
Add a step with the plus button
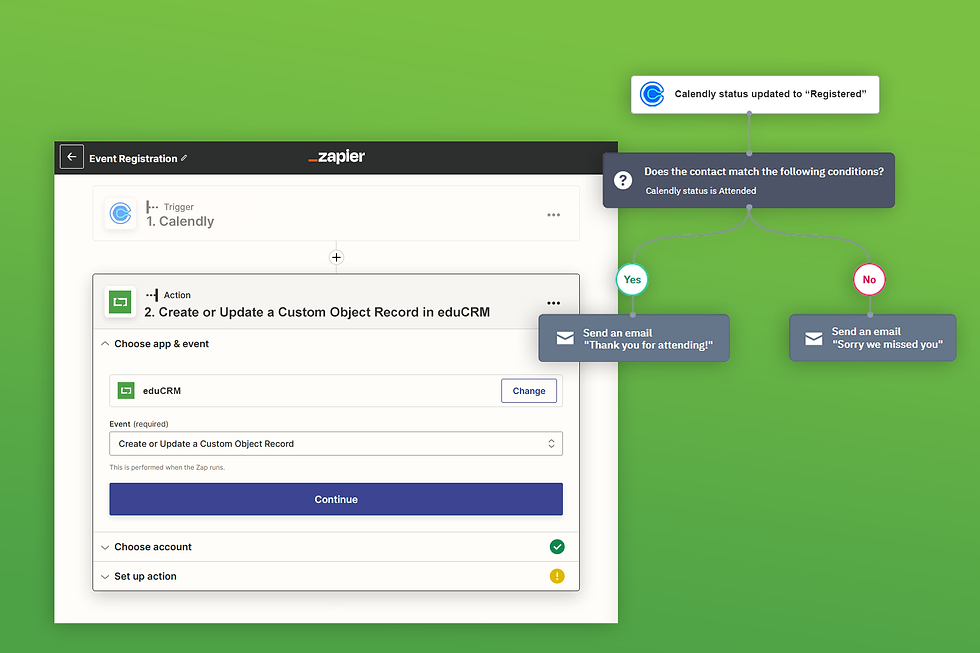336,257
